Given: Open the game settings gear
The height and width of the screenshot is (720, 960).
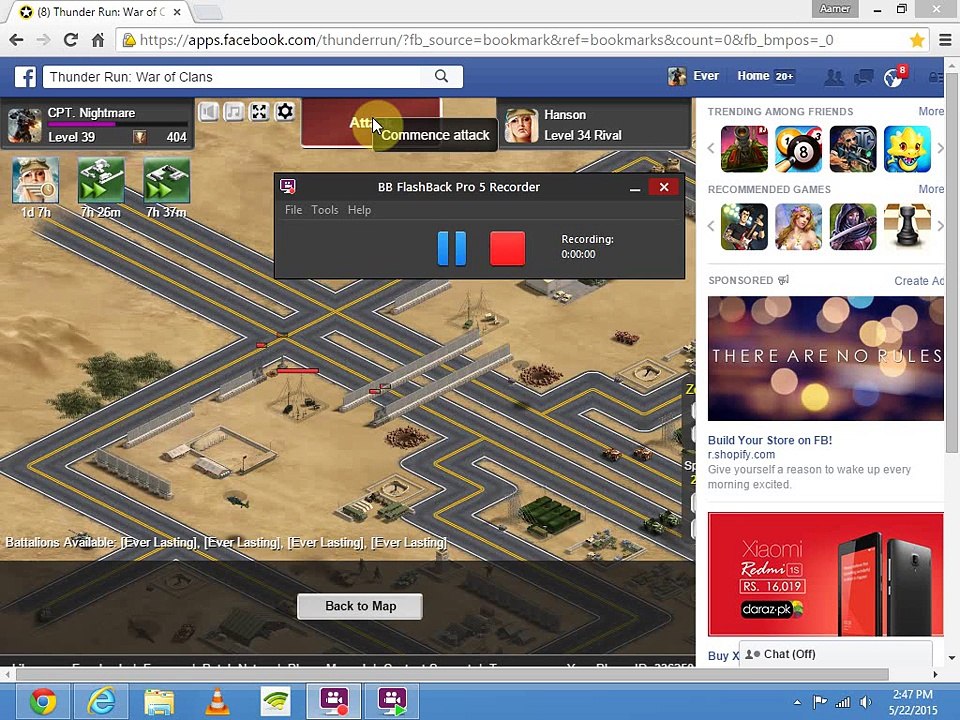Looking at the screenshot, I should point(285,111).
